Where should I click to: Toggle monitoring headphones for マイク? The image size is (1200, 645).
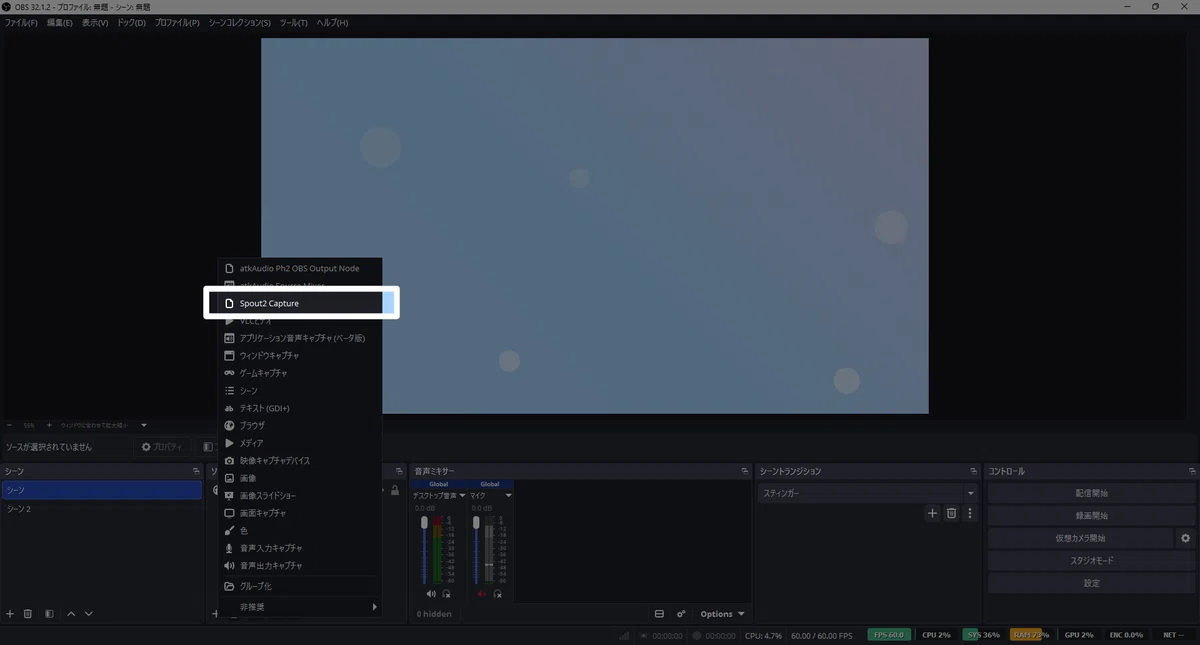click(497, 594)
